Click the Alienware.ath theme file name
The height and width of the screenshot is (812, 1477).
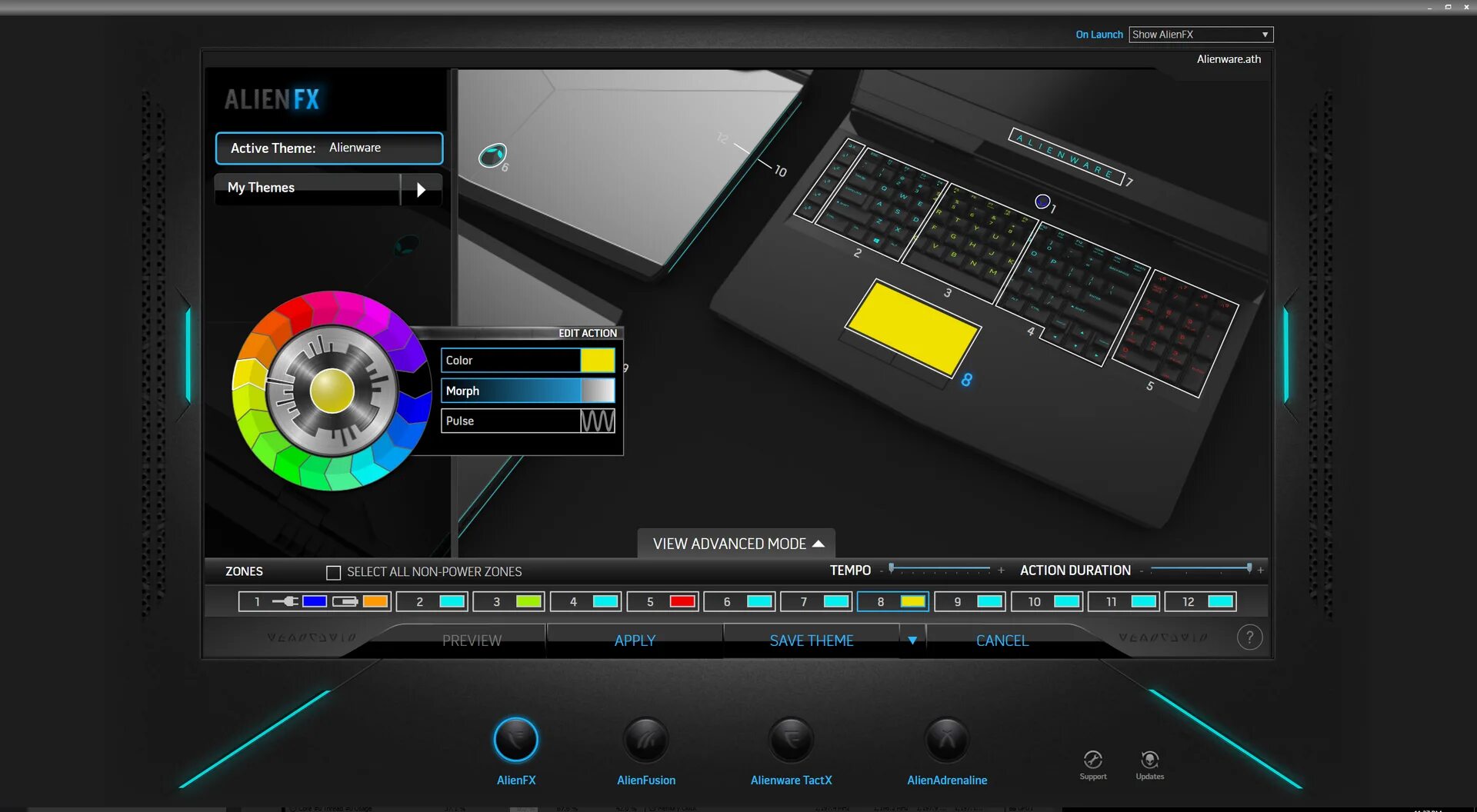pyautogui.click(x=1229, y=59)
